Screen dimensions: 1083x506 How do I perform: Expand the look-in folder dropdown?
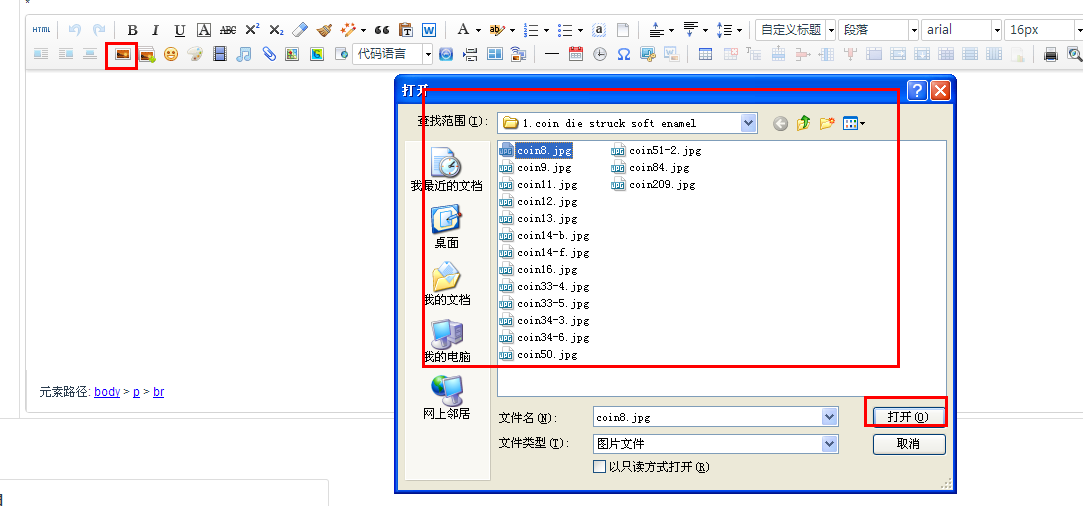point(749,123)
